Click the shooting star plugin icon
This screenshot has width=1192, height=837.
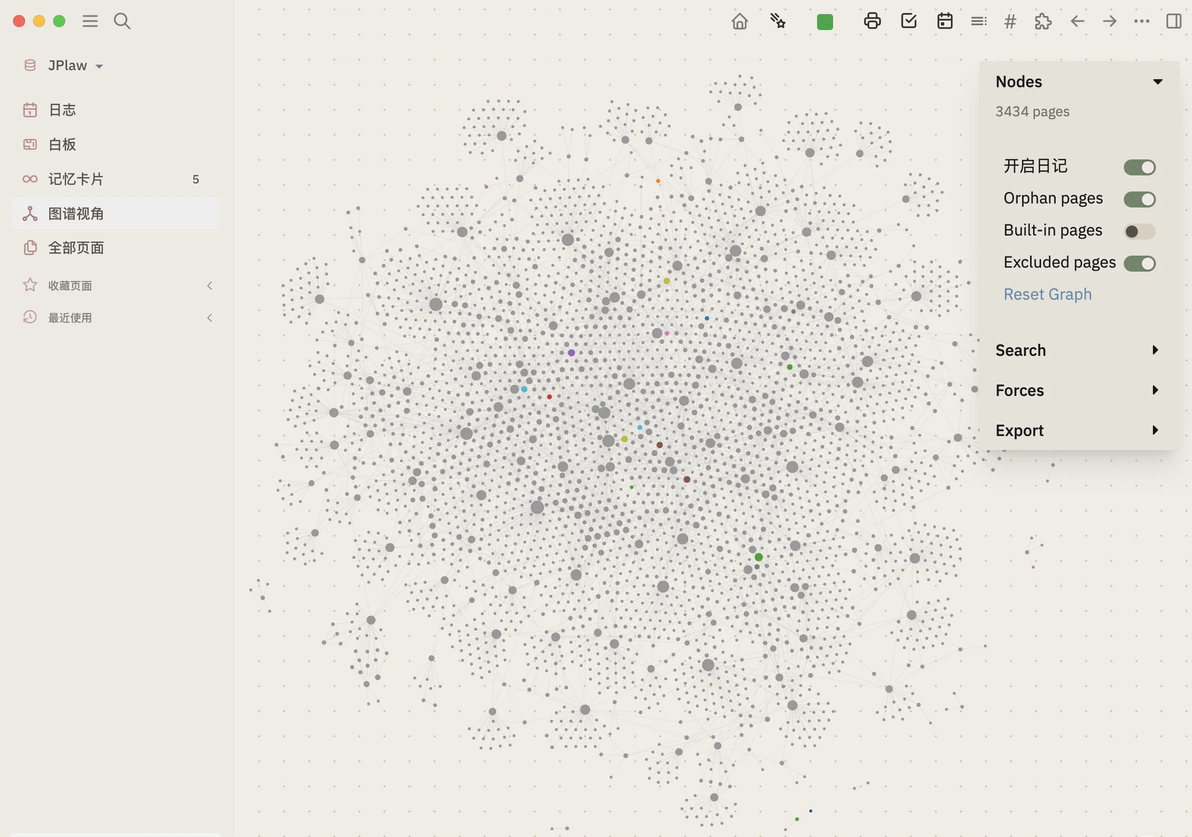[x=778, y=21]
